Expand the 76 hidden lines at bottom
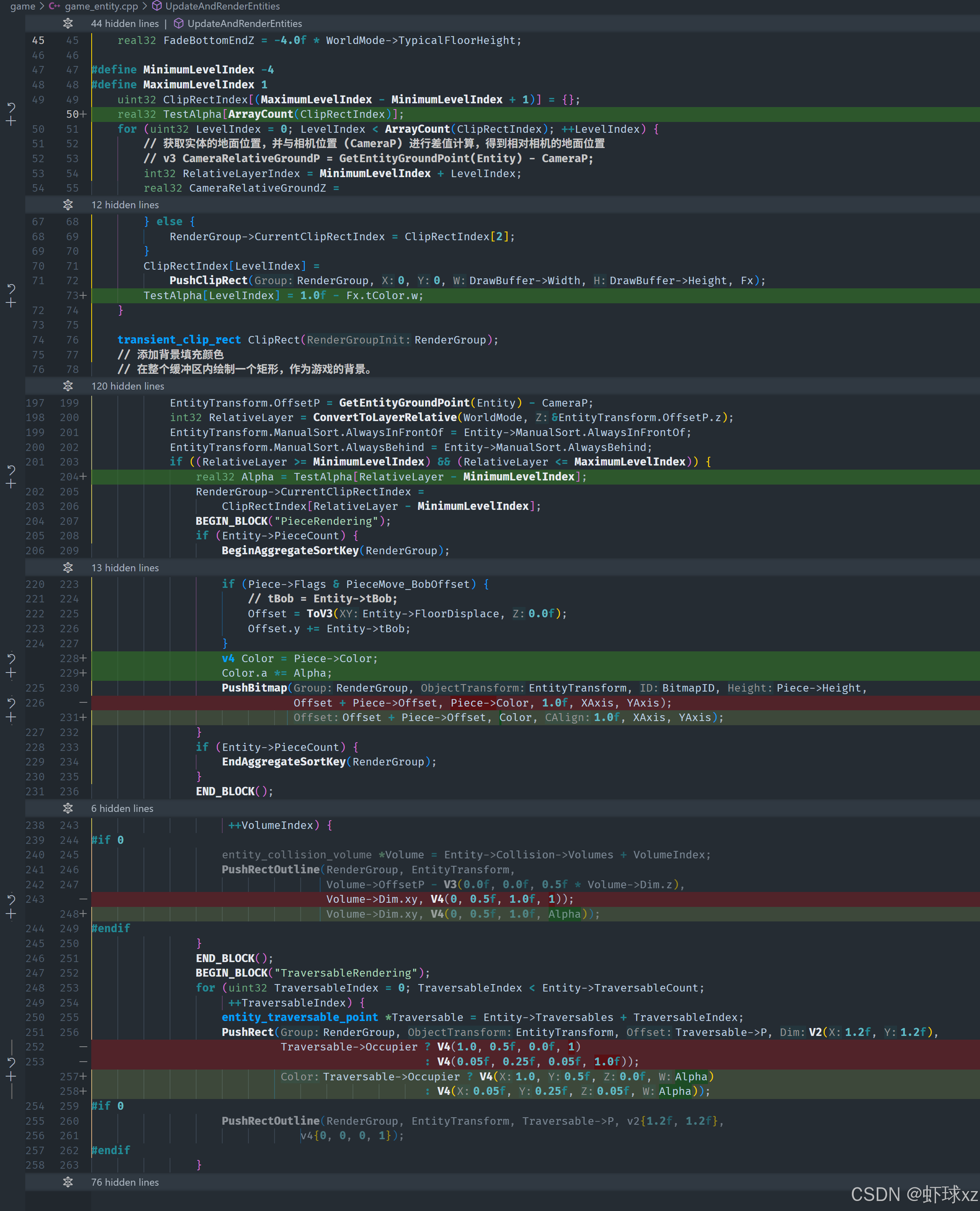The image size is (980, 1211). pos(68,1182)
